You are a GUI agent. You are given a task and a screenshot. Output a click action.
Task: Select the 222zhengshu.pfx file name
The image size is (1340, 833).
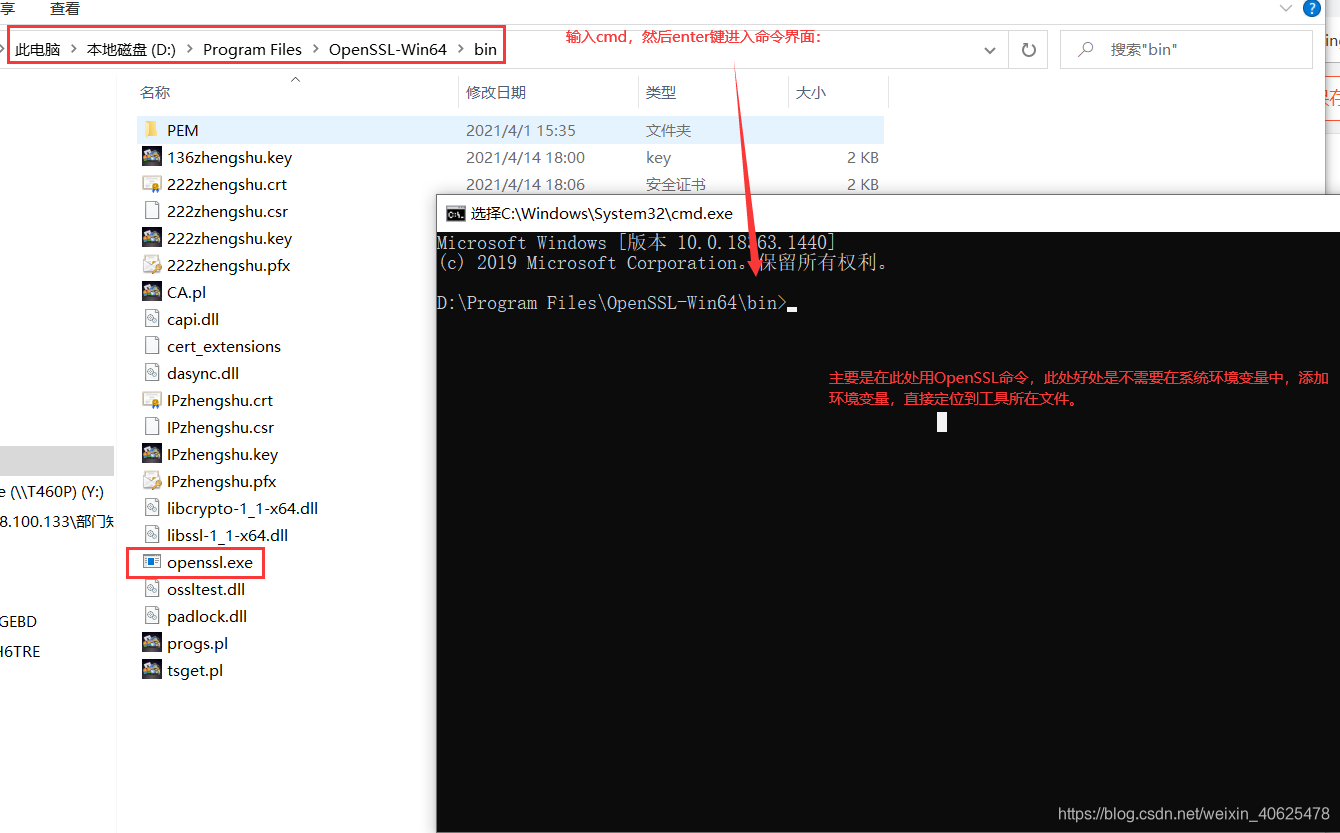pyautogui.click(x=229, y=265)
